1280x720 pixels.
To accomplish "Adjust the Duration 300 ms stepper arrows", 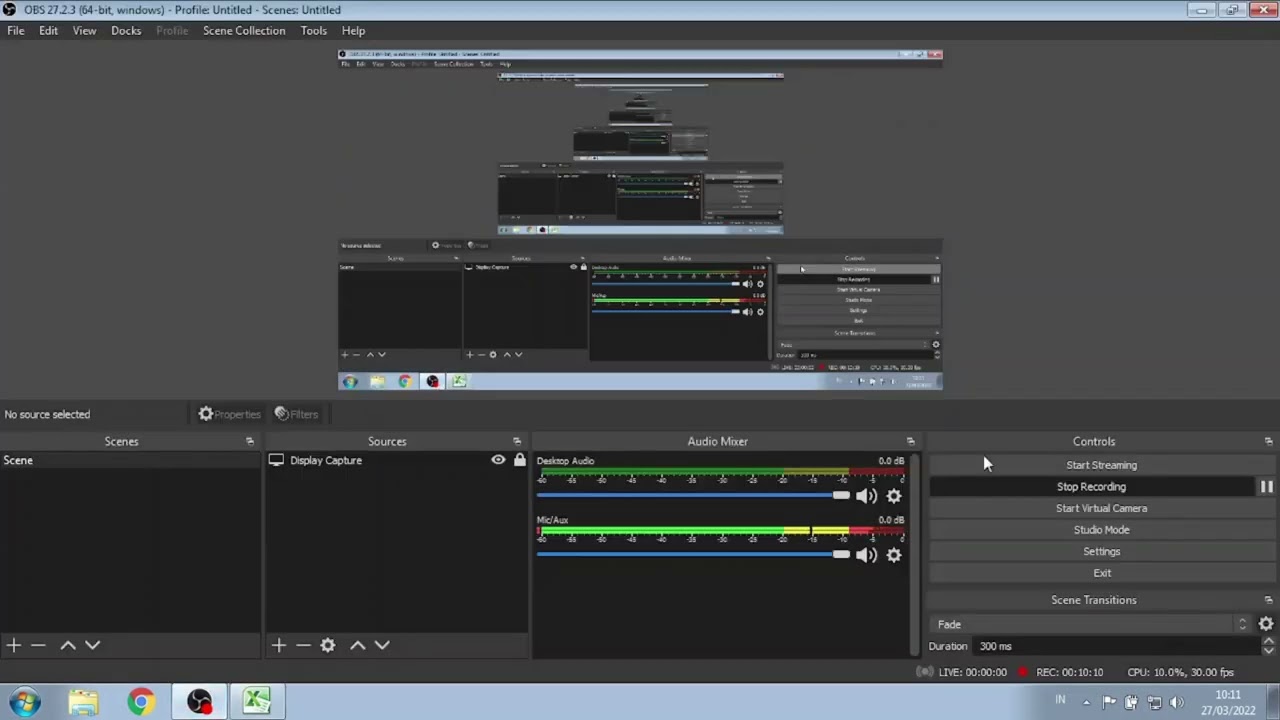I will 1268,646.
